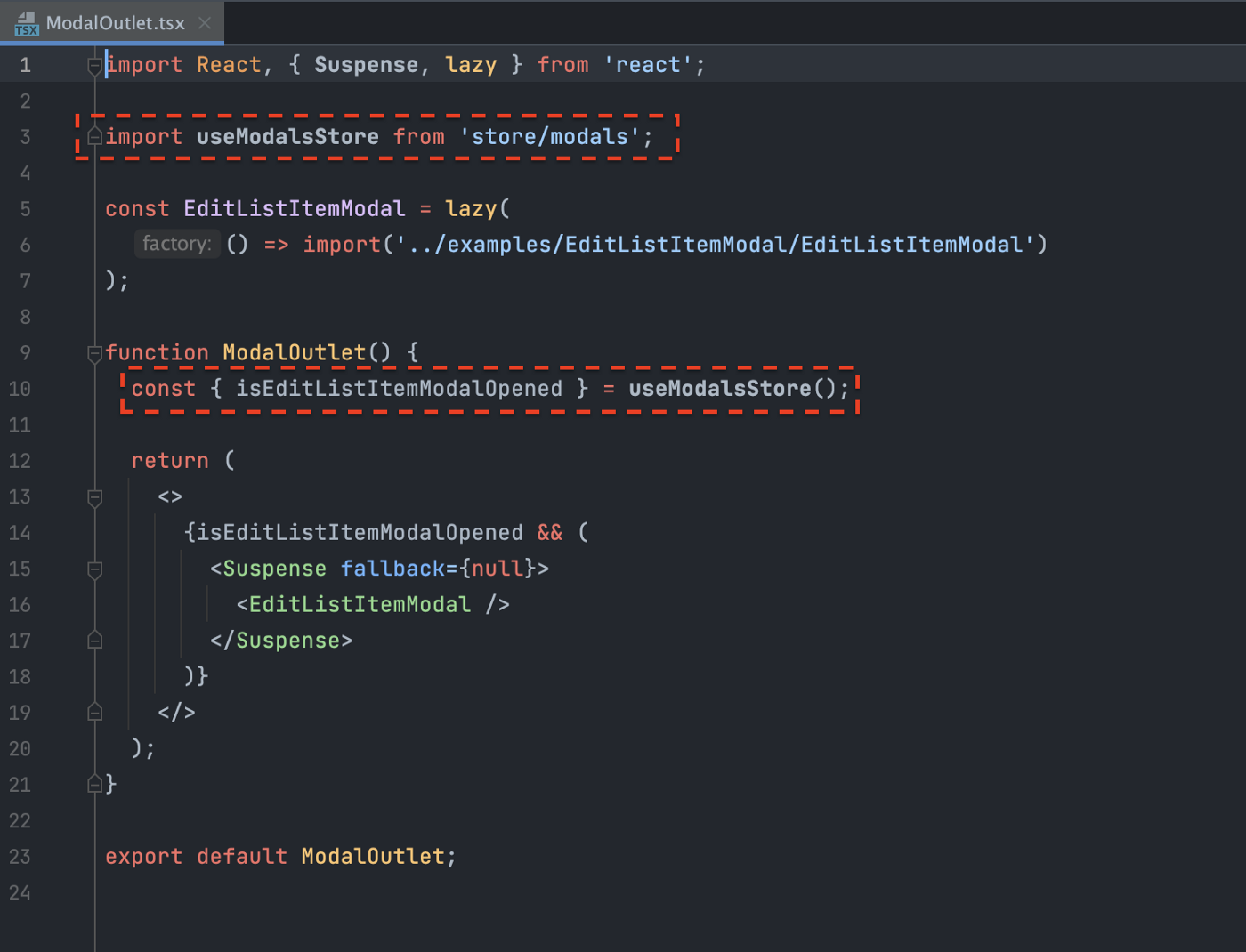Image resolution: width=1246 pixels, height=952 pixels.
Task: Click the export default ModalOutlet statement
Action: pos(279,855)
